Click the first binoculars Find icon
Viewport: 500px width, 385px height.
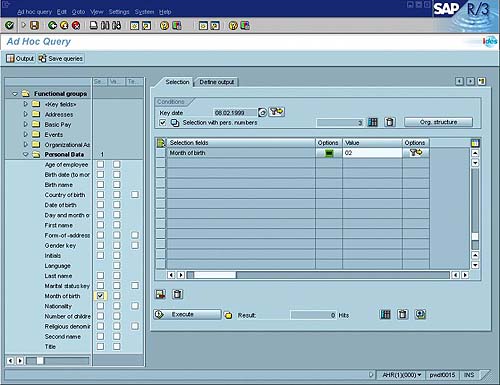105,25
